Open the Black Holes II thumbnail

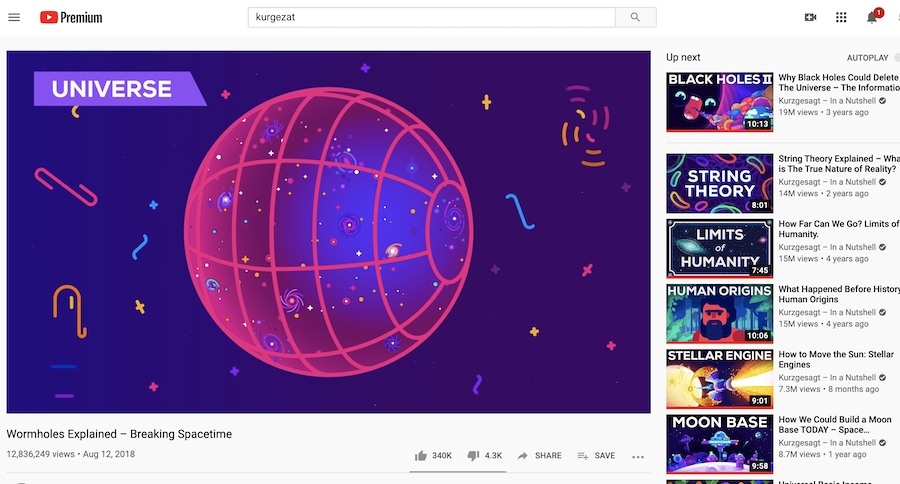tap(719, 102)
